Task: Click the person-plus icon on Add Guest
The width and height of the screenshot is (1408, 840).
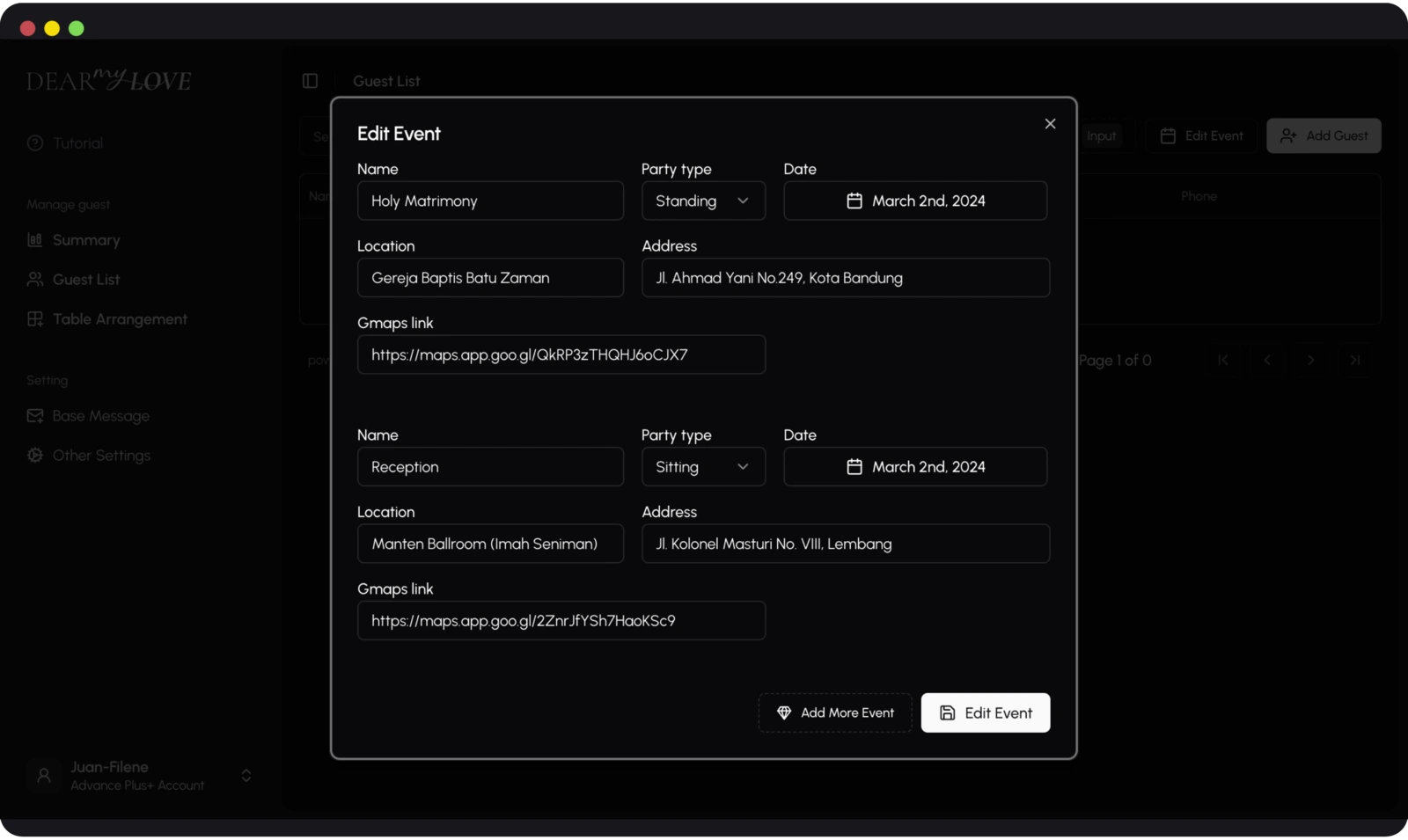Action: click(1289, 135)
